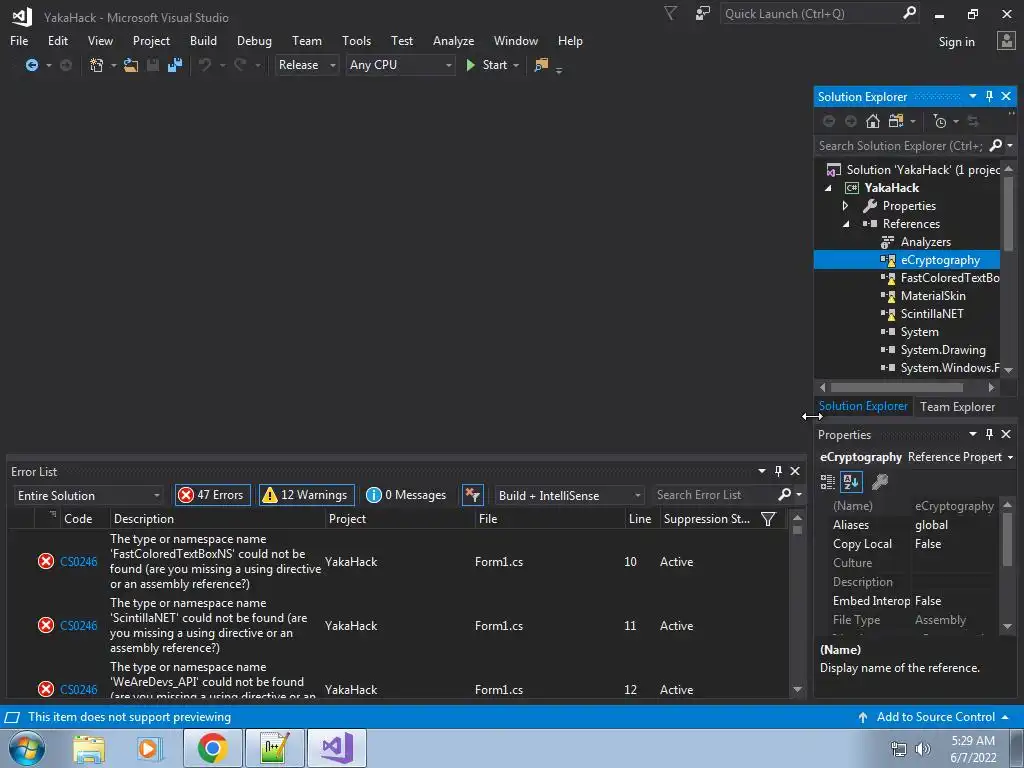Click the Save All icon in toolbar
The image size is (1024, 768).
pyautogui.click(x=174, y=65)
